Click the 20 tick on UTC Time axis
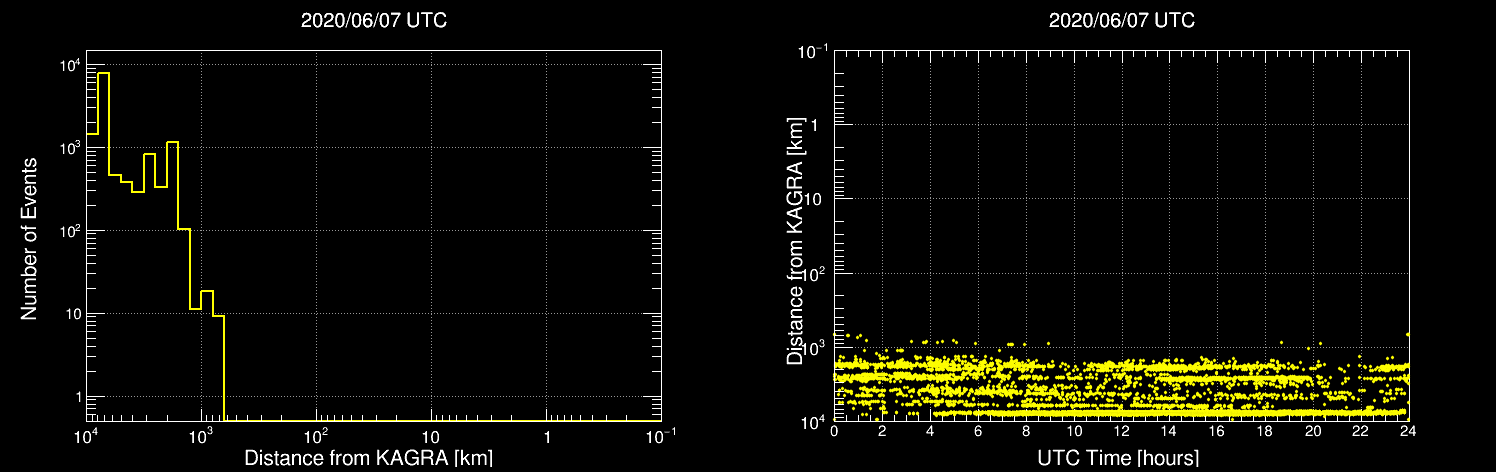 point(1313,430)
